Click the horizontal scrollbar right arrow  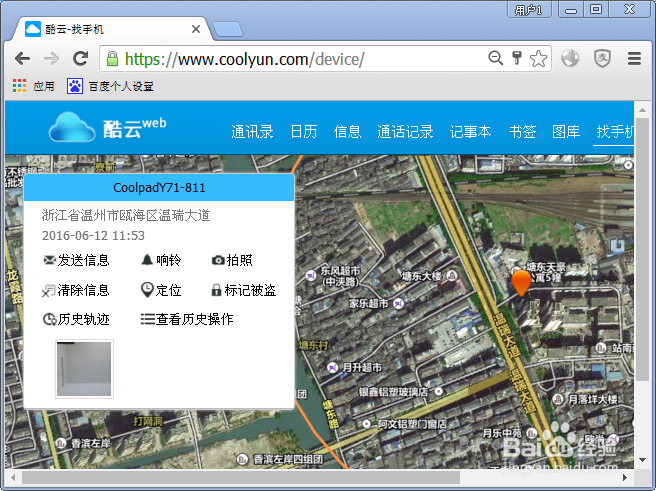pos(625,477)
